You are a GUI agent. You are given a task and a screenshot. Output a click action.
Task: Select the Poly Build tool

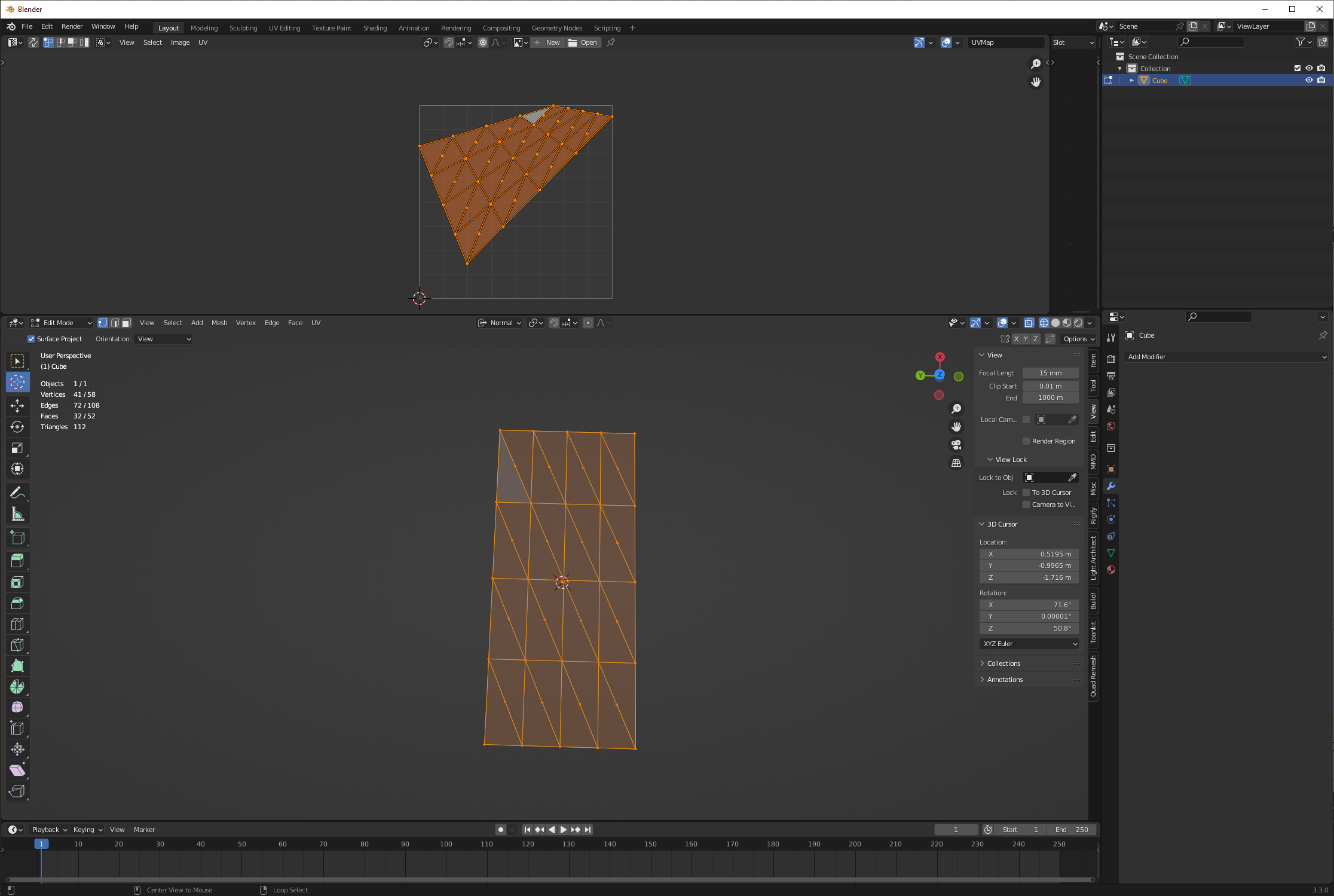click(17, 666)
